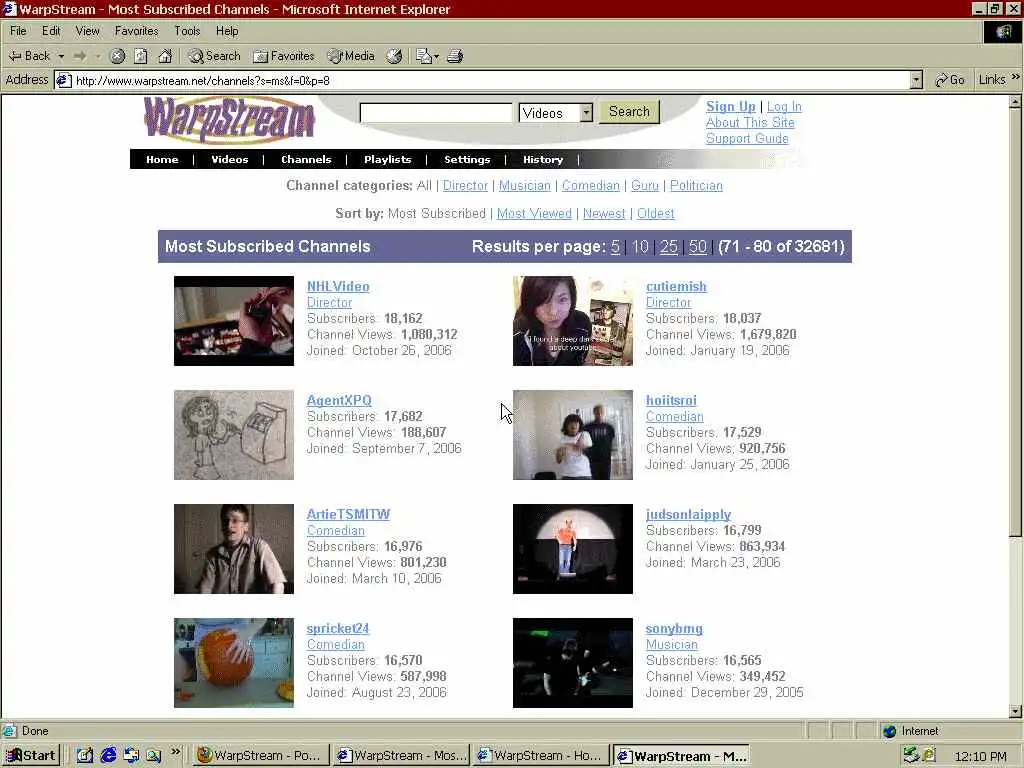Click the History toolbar icon

(x=394, y=56)
